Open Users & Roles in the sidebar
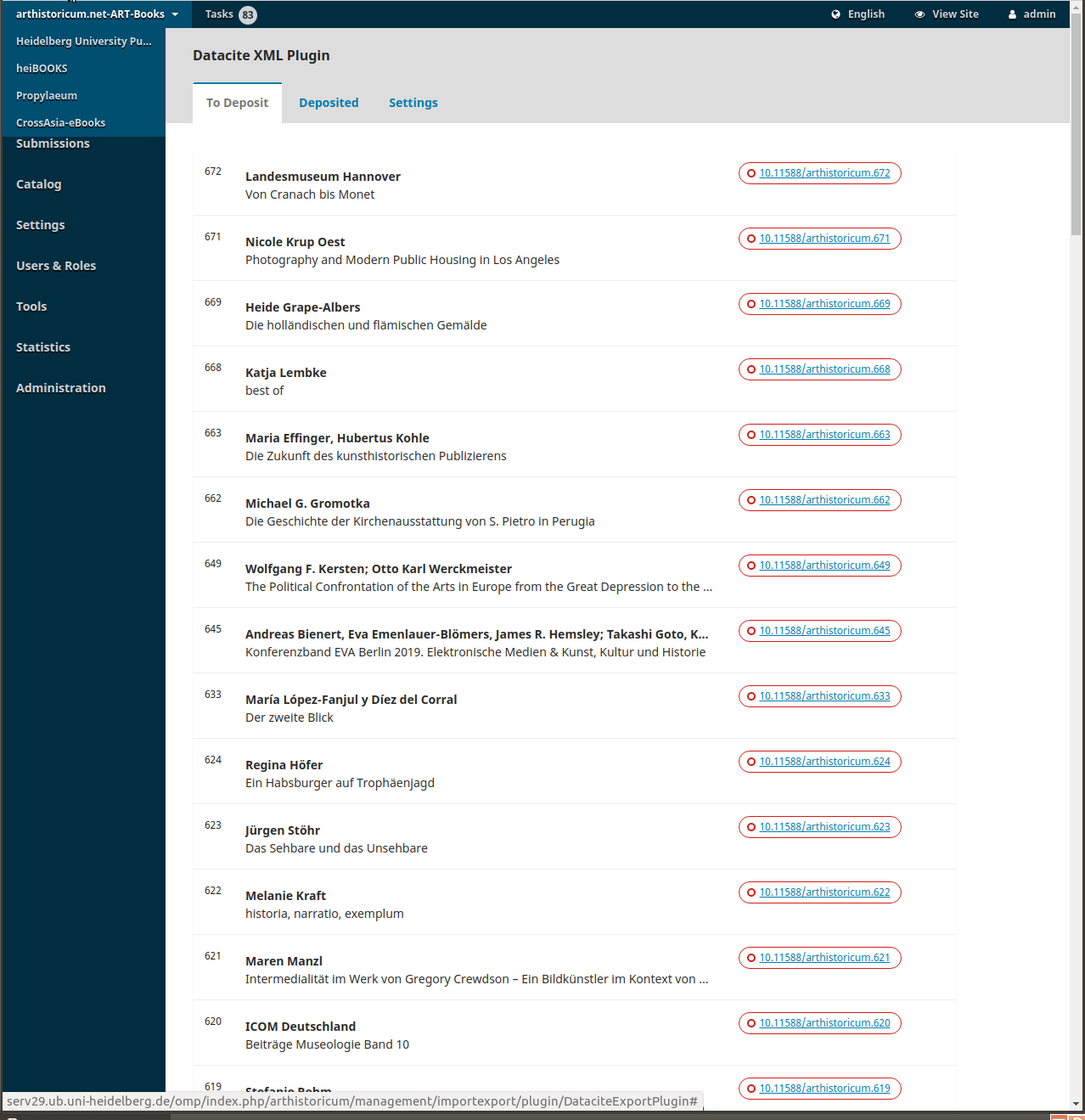This screenshot has height=1120, width=1085. 56,266
